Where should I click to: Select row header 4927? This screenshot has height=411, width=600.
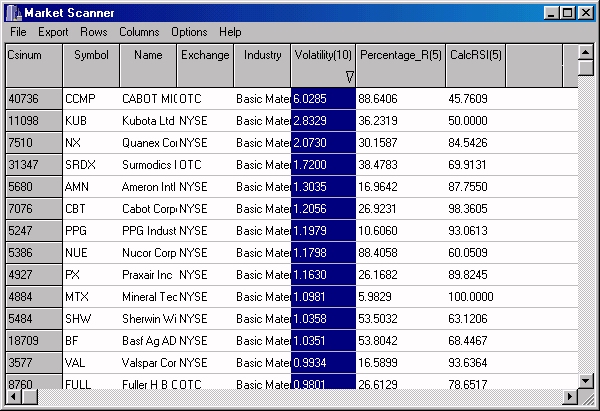[34, 275]
